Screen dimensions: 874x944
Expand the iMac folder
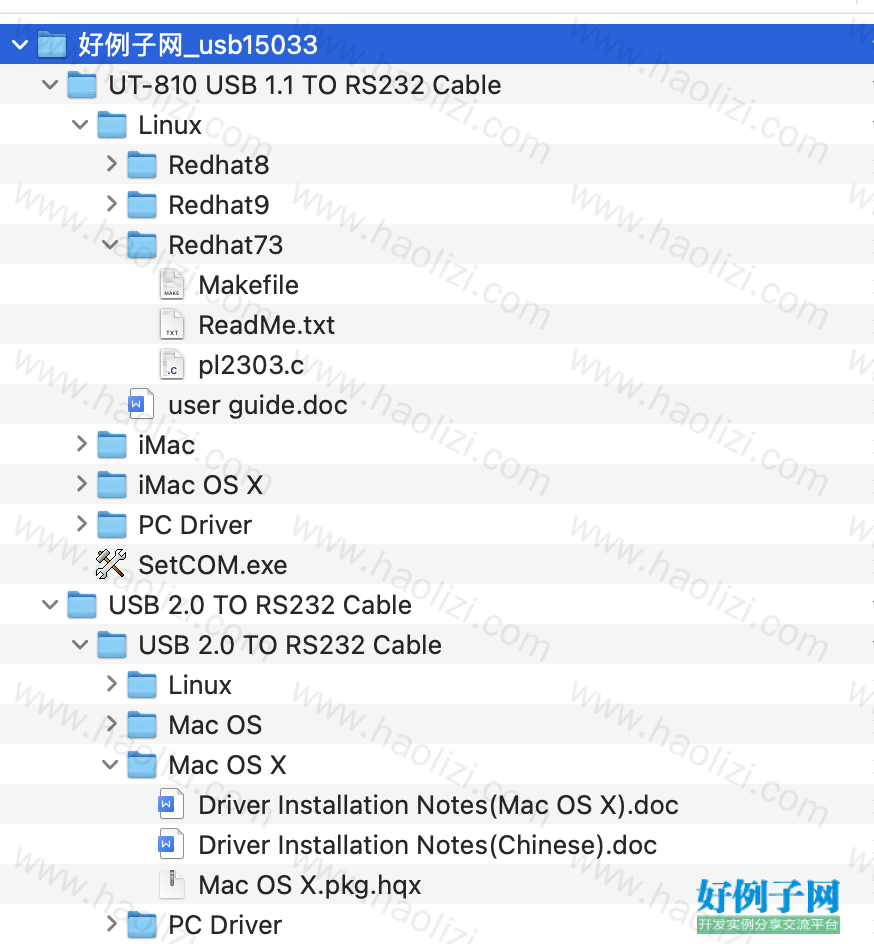(x=81, y=444)
